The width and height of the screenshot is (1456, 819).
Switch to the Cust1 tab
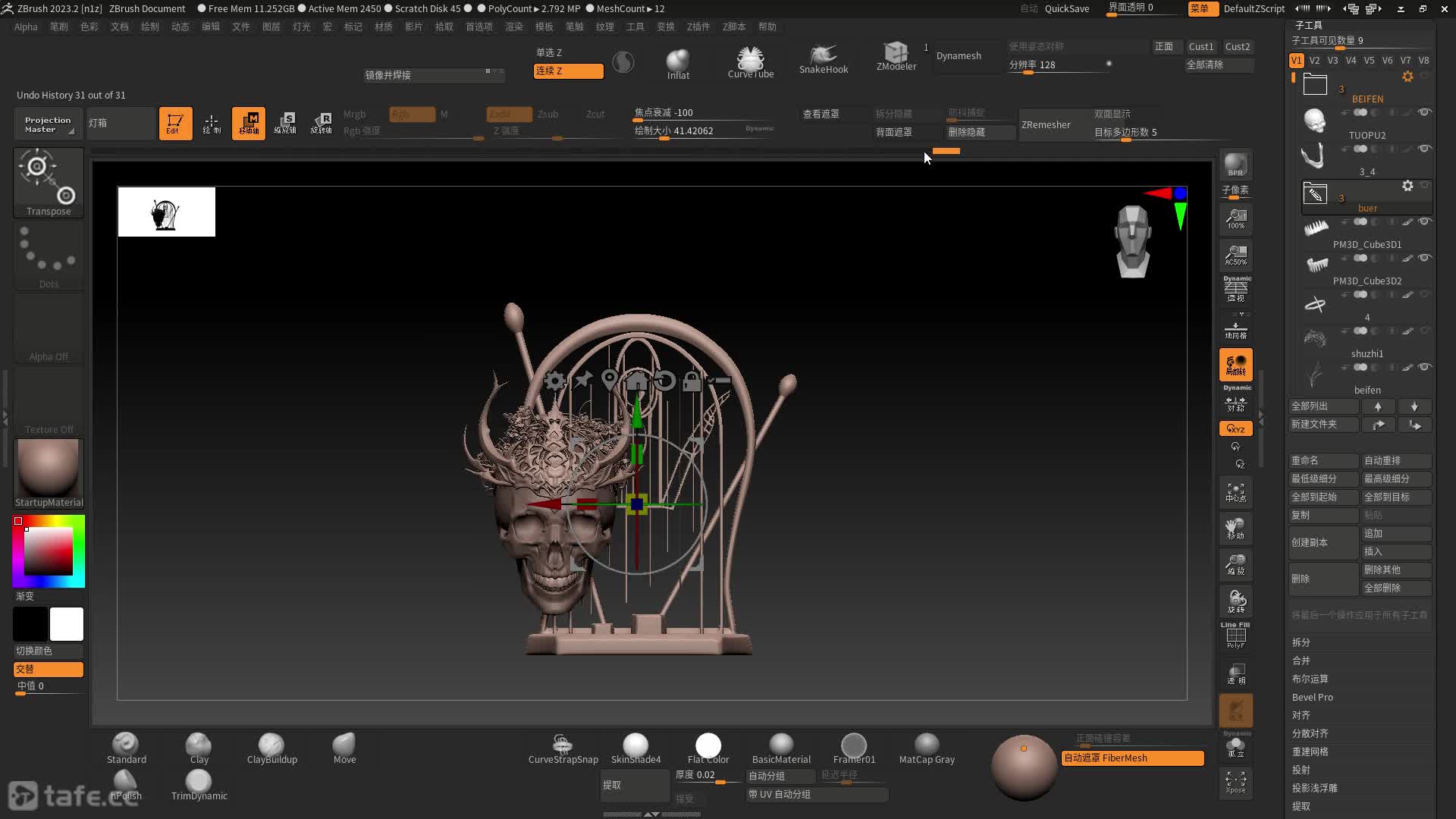[1201, 46]
